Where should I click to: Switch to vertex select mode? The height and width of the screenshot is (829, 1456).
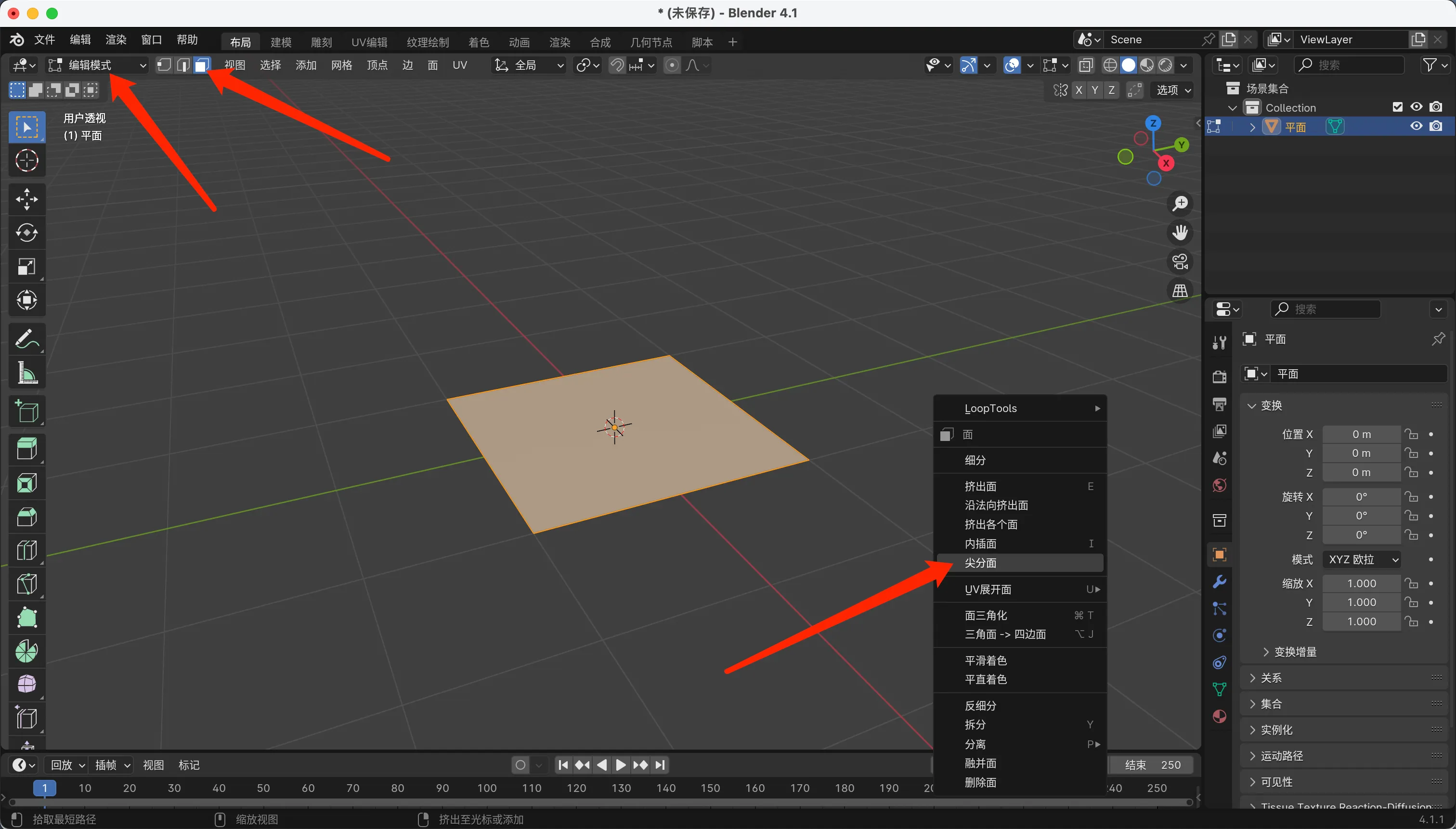tap(164, 65)
